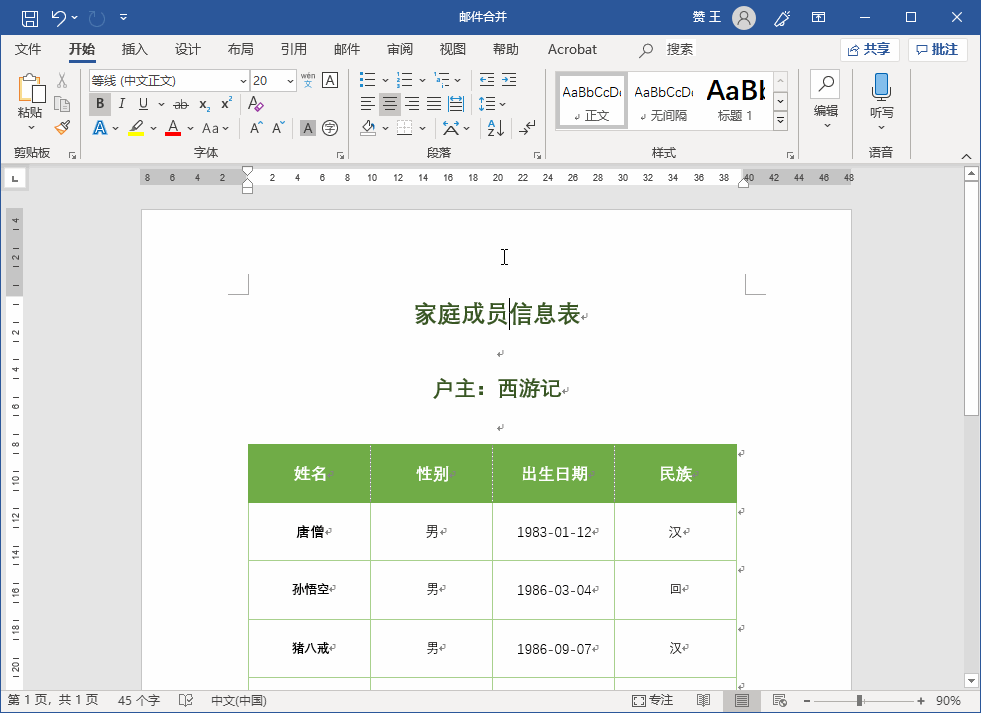The image size is (981, 713).
Task: Open the font name dropdown
Action: (243, 80)
